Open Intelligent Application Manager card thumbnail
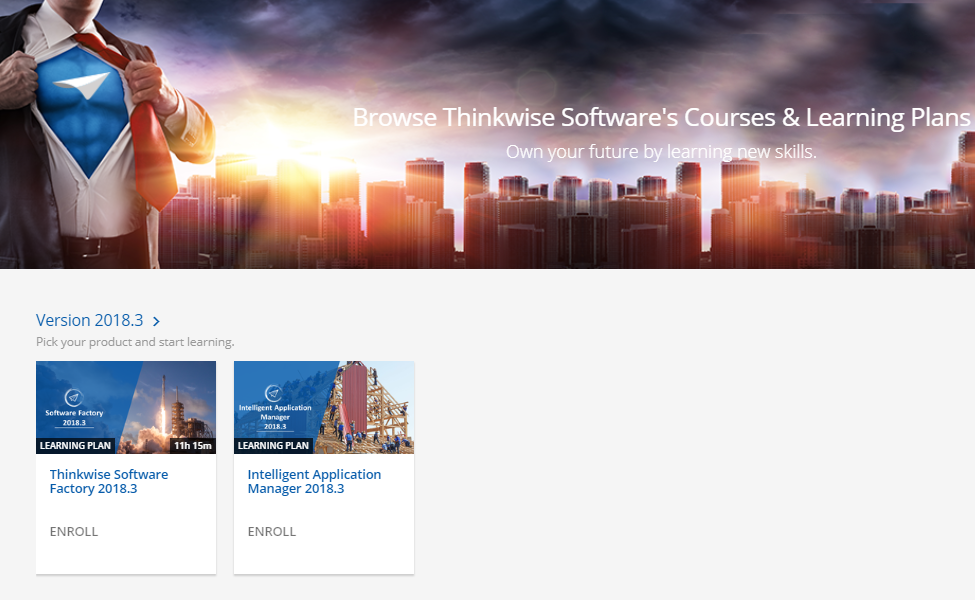 pyautogui.click(x=324, y=407)
